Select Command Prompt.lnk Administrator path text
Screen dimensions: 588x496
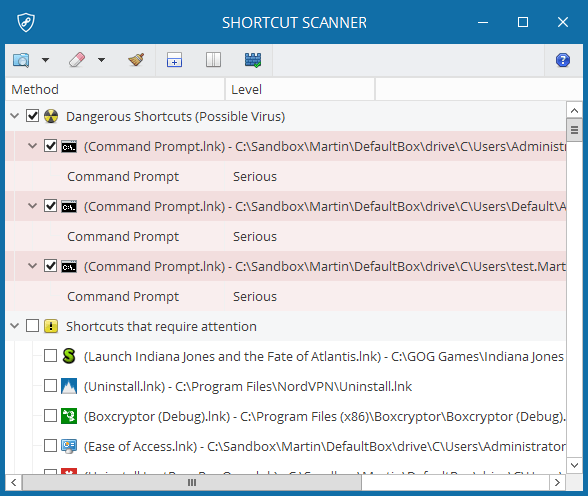[325, 147]
